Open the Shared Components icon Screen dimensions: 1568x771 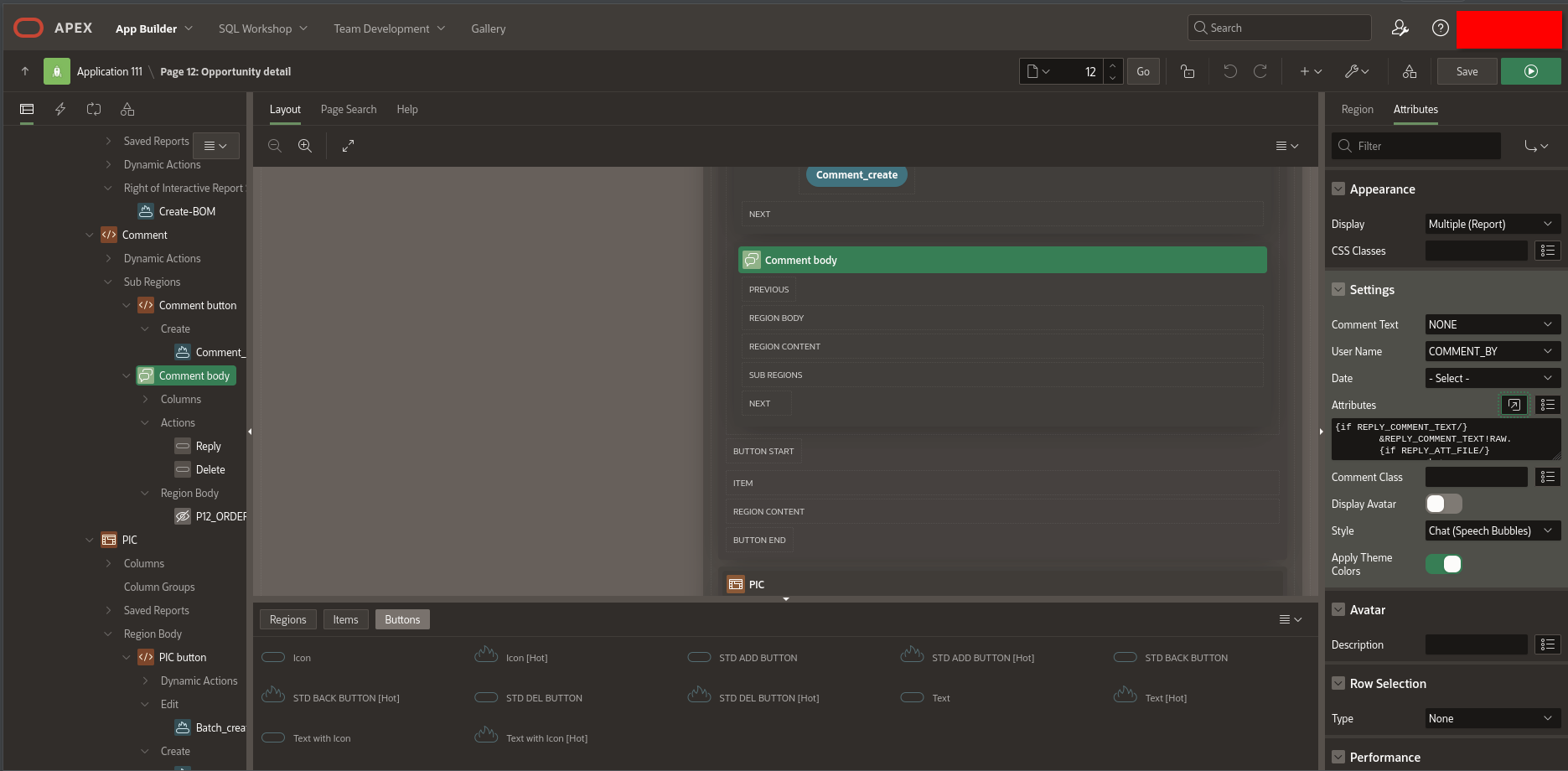(1410, 71)
